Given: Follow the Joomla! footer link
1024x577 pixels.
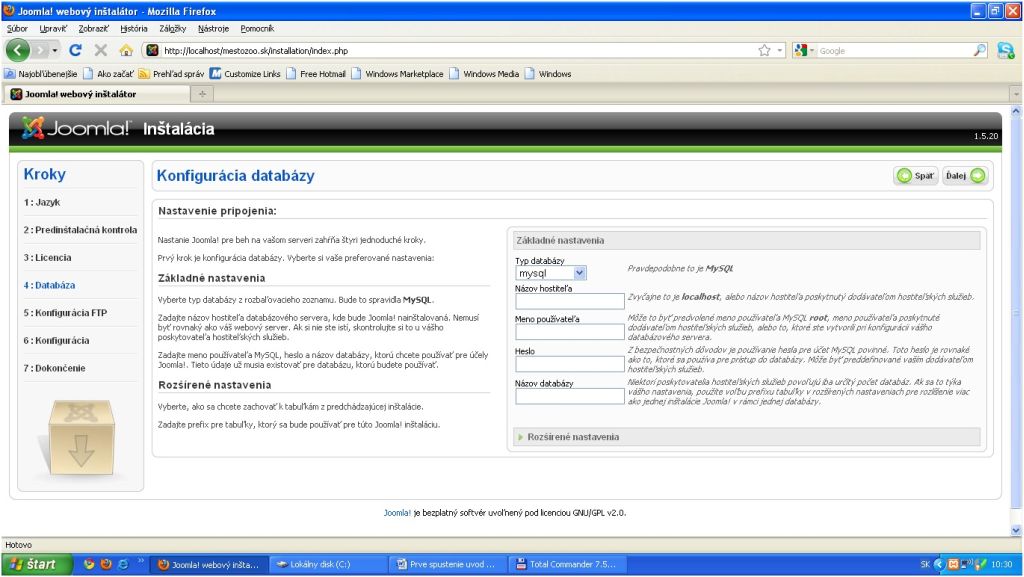Looking at the screenshot, I should click(397, 512).
